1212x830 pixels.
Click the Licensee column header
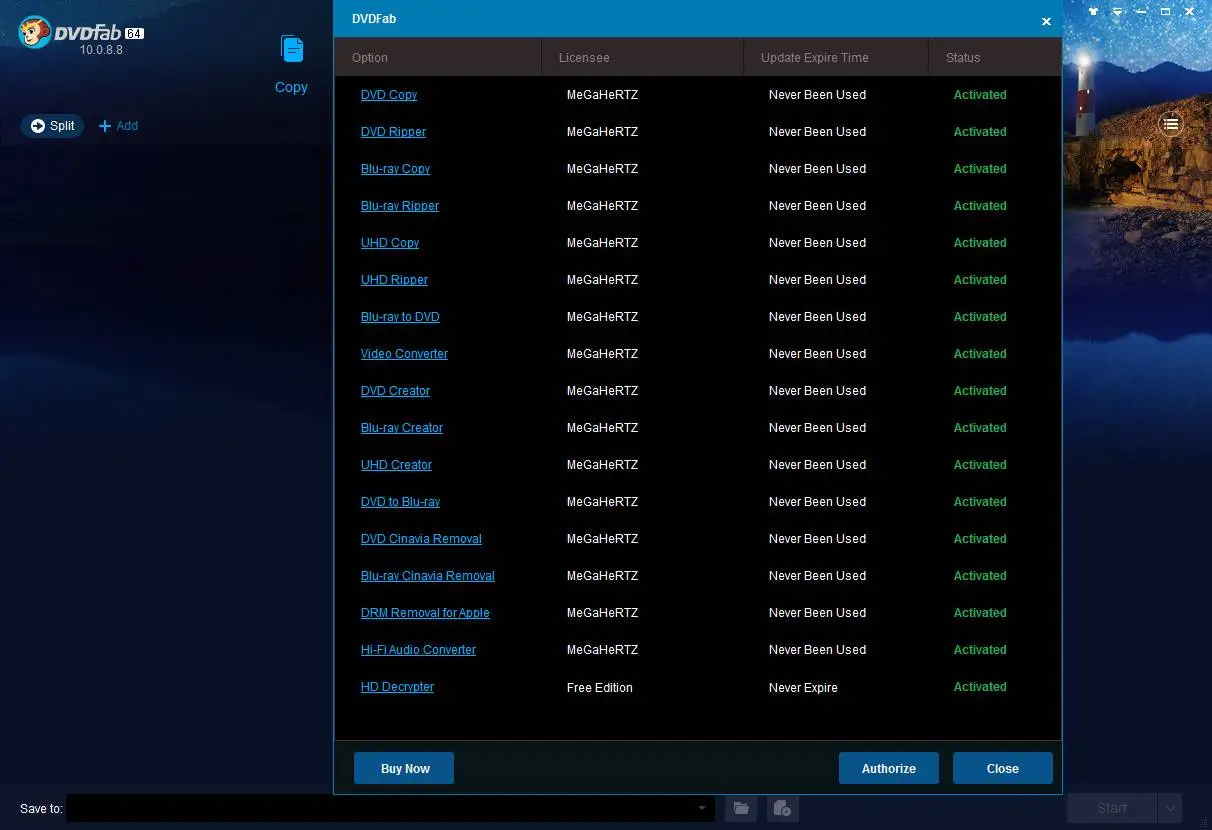[643, 57]
